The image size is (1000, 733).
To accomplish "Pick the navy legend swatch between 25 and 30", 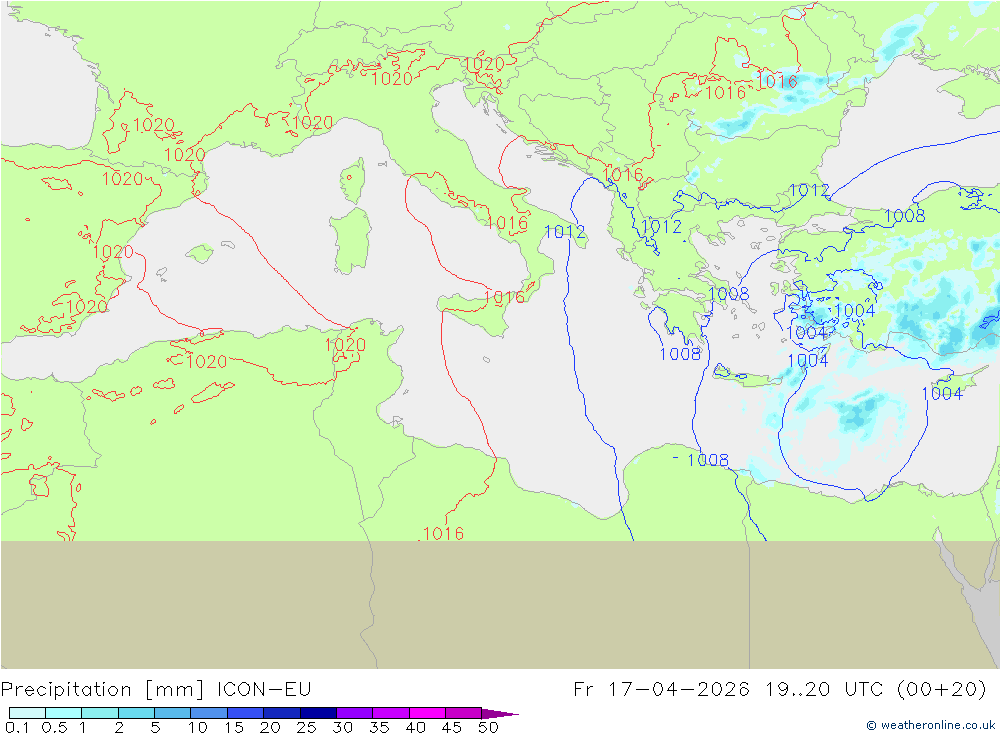I will click(318, 713).
